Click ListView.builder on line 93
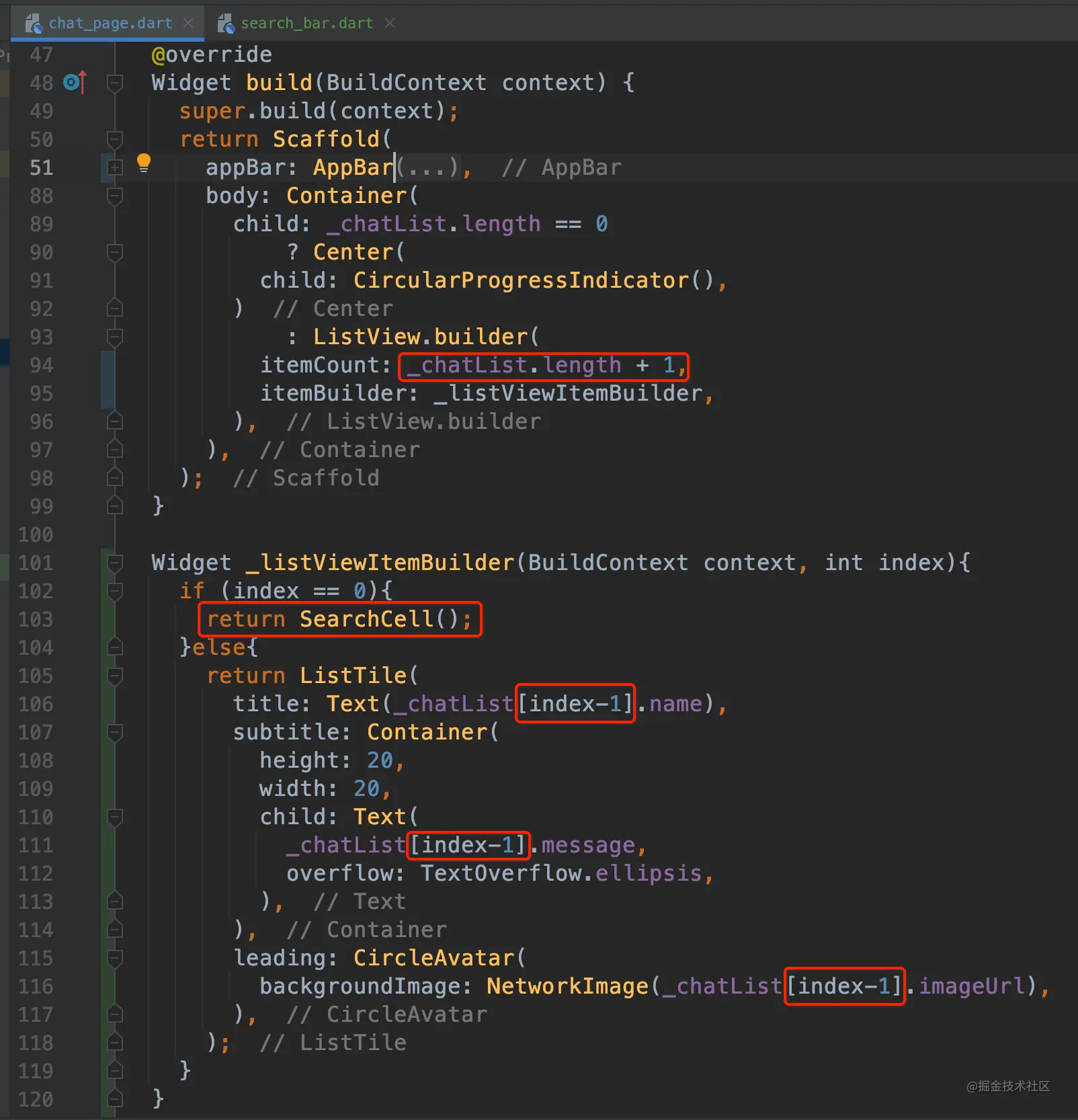Screen dimensions: 1078x1120 [420, 337]
